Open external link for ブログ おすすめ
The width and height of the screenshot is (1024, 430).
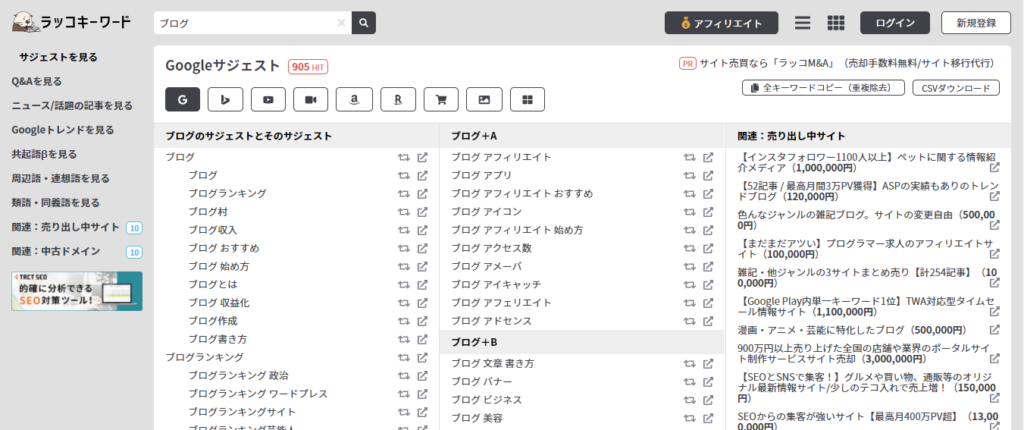(423, 248)
